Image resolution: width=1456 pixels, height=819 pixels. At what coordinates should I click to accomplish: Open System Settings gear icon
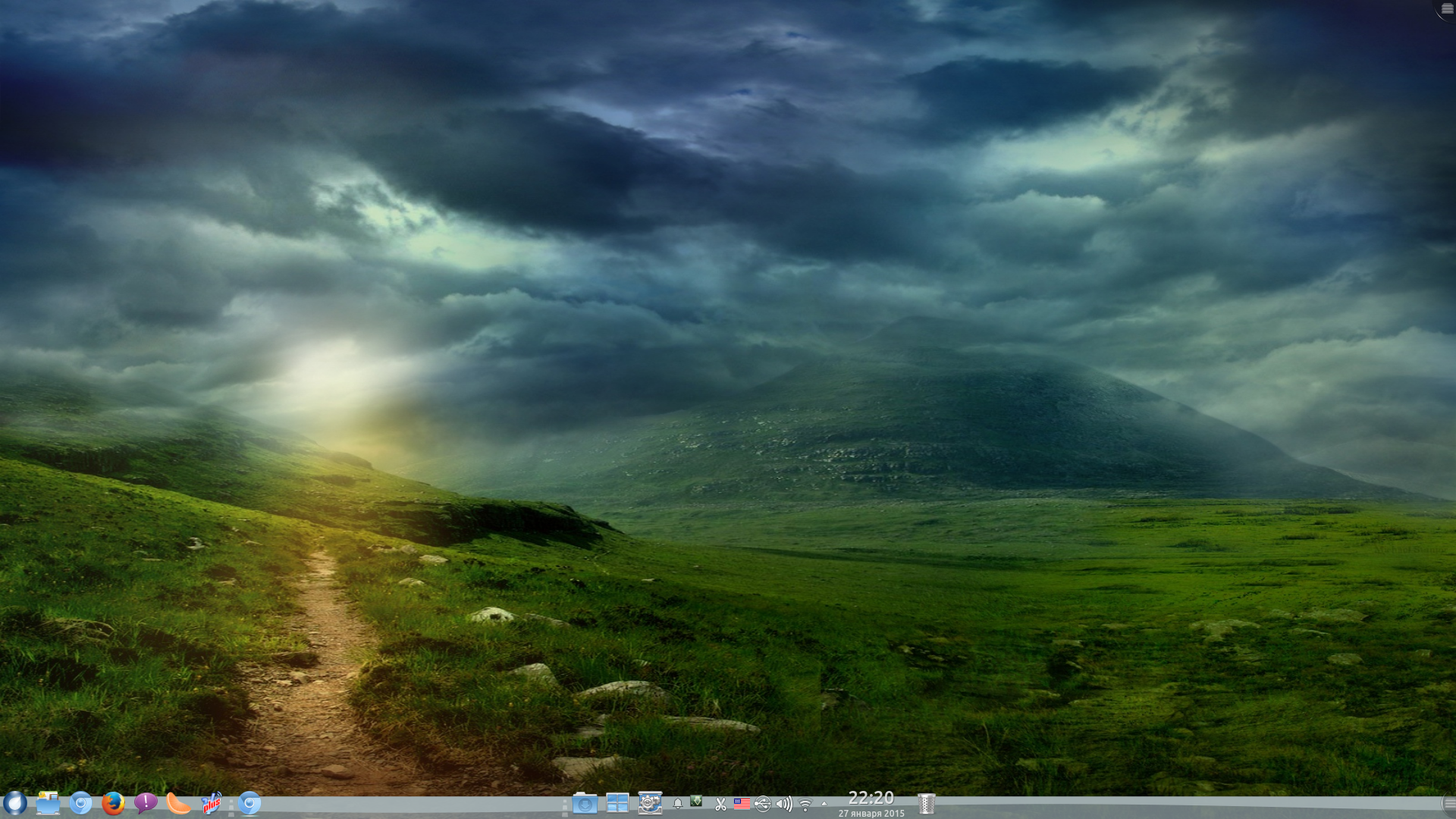click(x=650, y=803)
